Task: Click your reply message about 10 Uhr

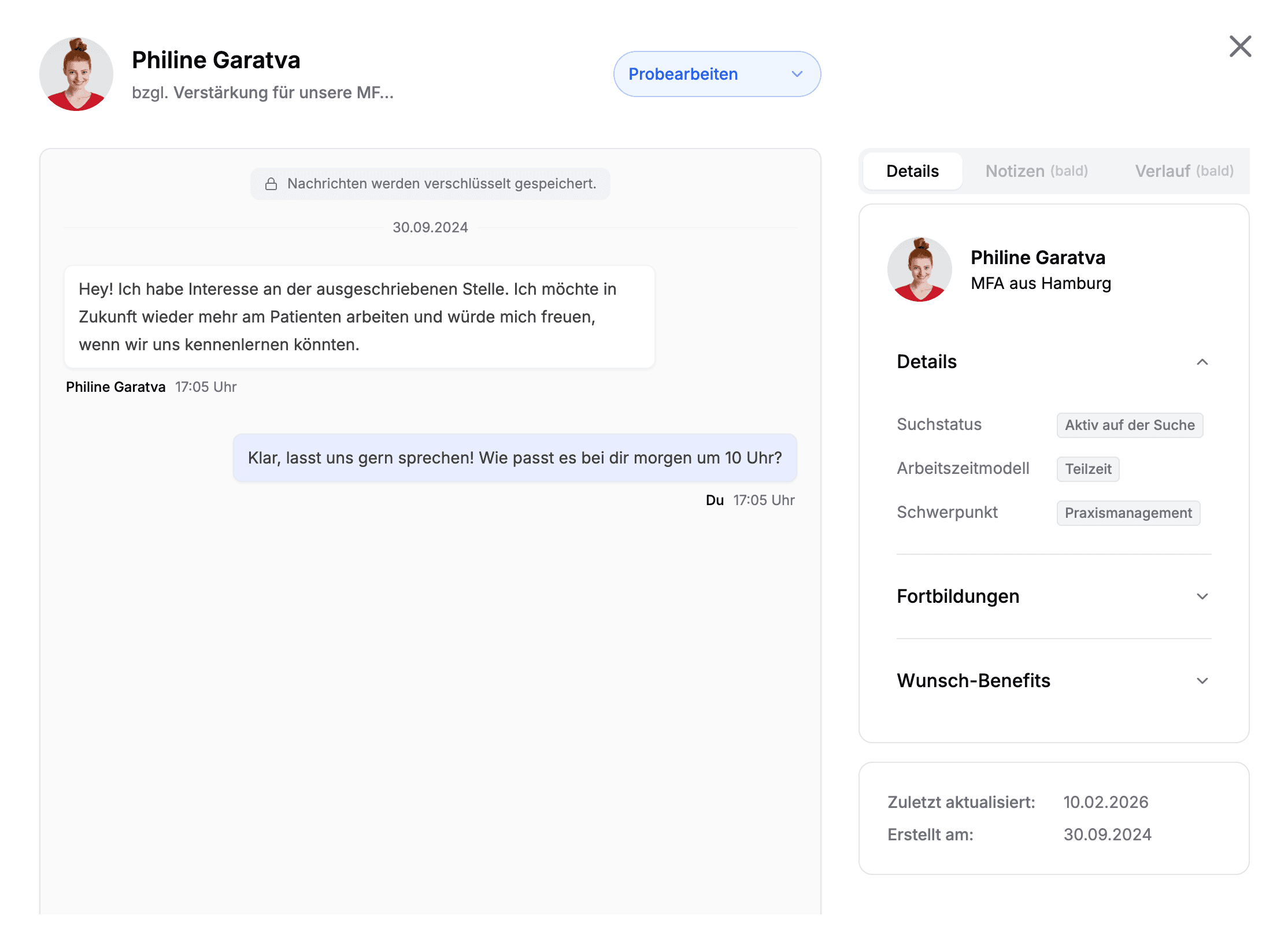Action: [x=515, y=458]
